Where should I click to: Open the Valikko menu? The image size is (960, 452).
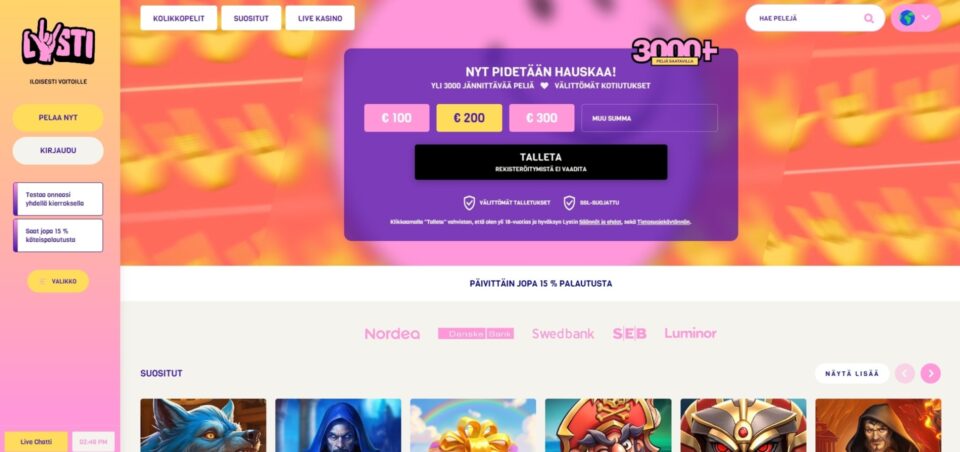click(x=58, y=281)
